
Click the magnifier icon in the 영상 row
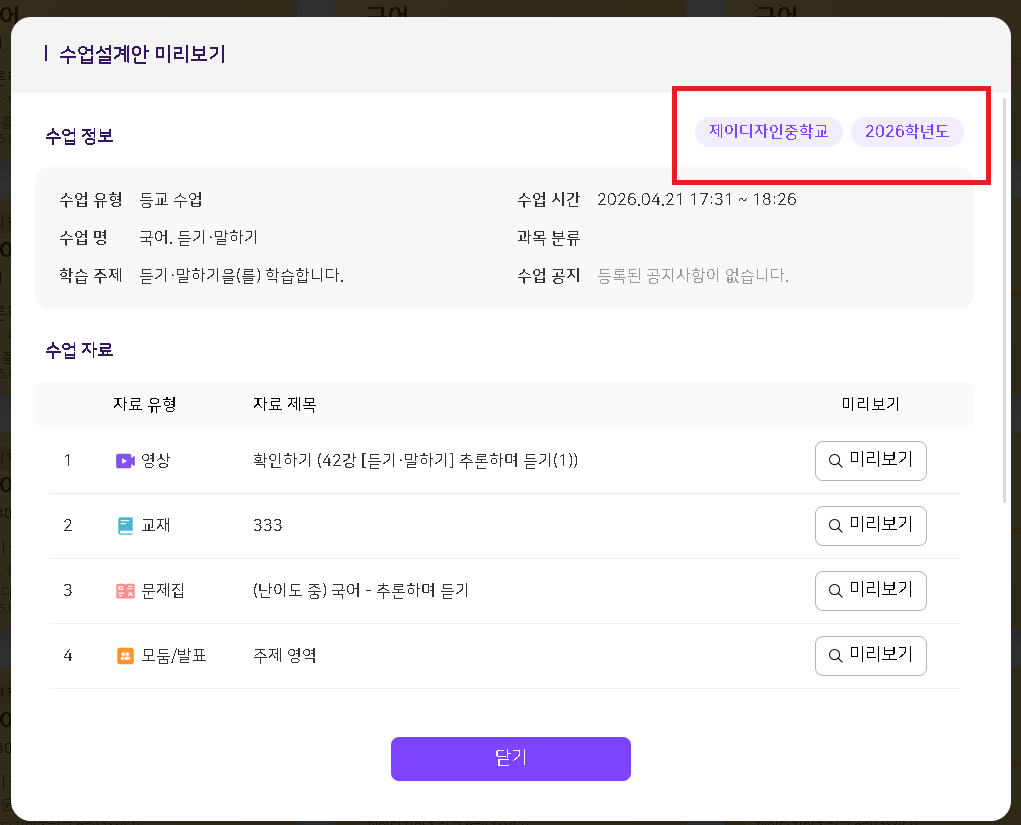pos(835,461)
